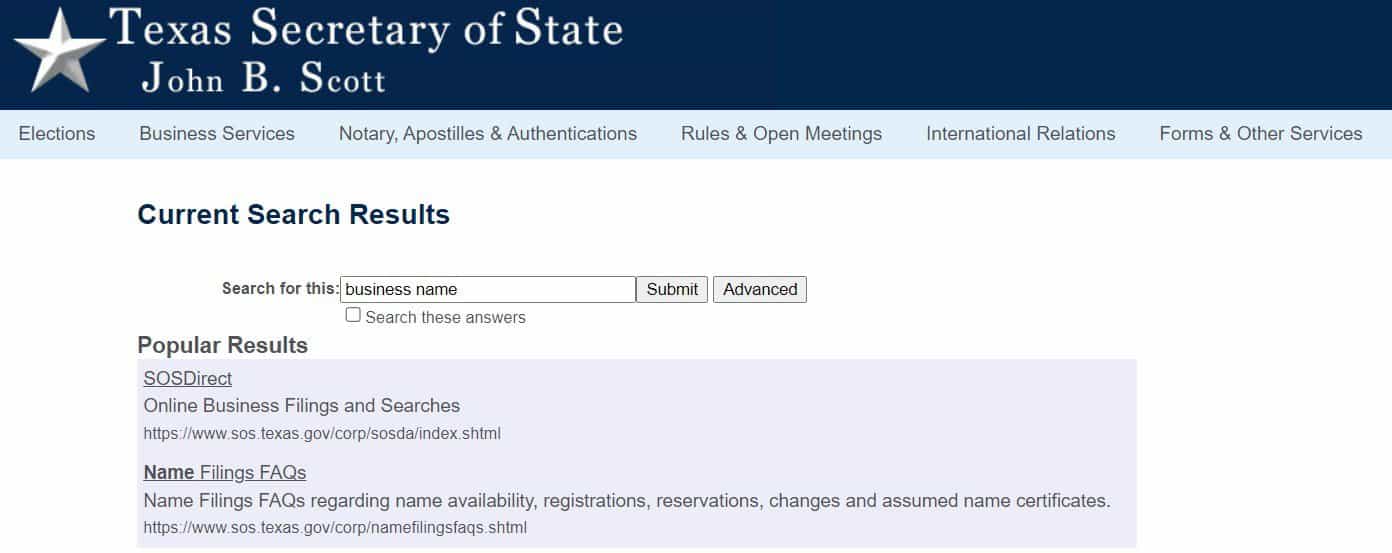Select Notary, Apostilles & Authentications in the navigation
1392x553 pixels.
[488, 134]
